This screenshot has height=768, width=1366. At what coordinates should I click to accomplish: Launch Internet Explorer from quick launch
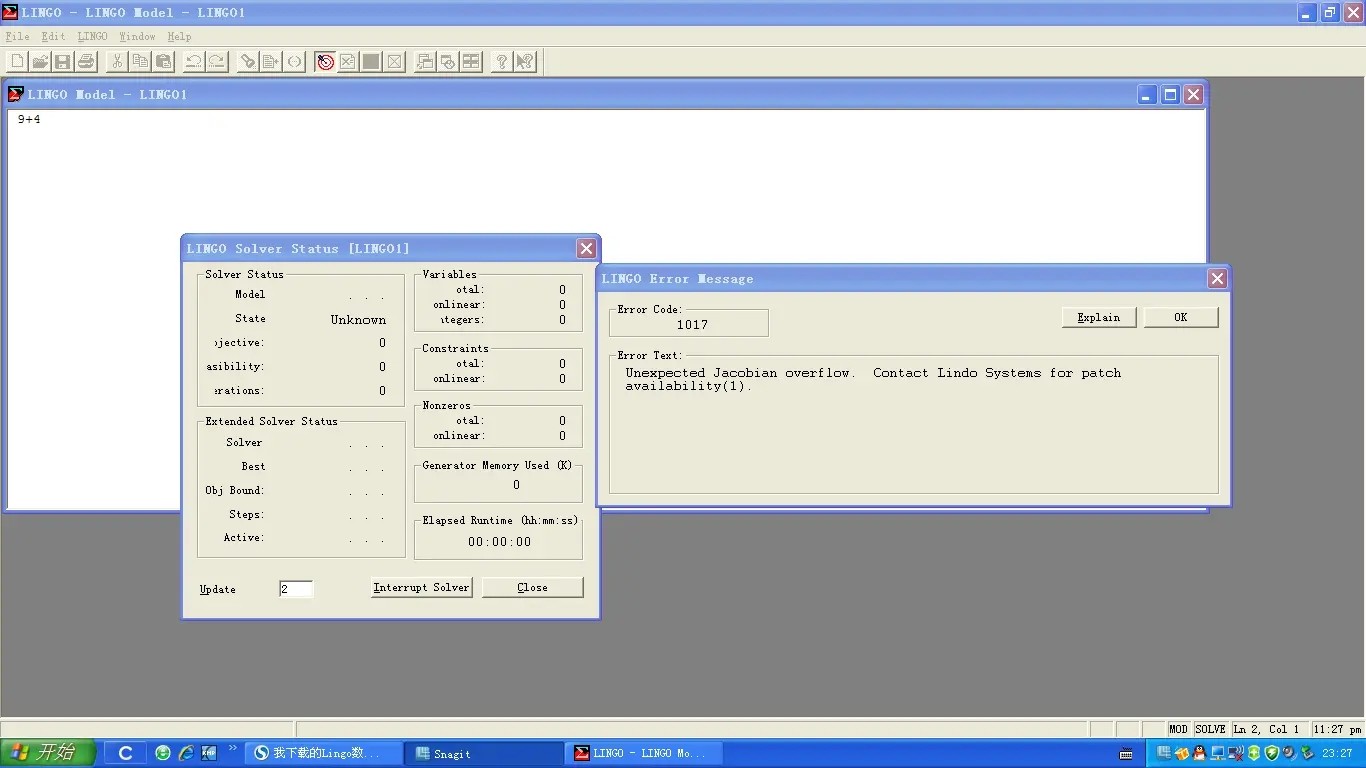click(186, 753)
